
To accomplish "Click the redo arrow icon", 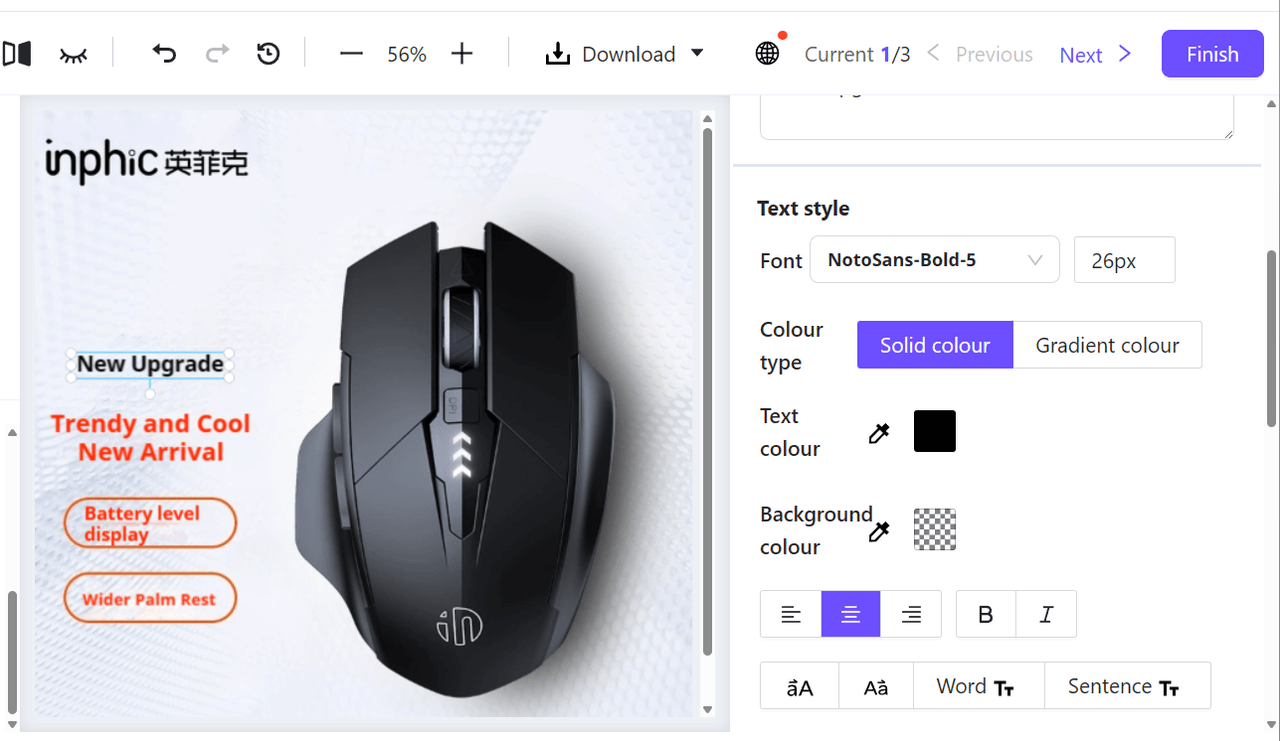I will 217,54.
